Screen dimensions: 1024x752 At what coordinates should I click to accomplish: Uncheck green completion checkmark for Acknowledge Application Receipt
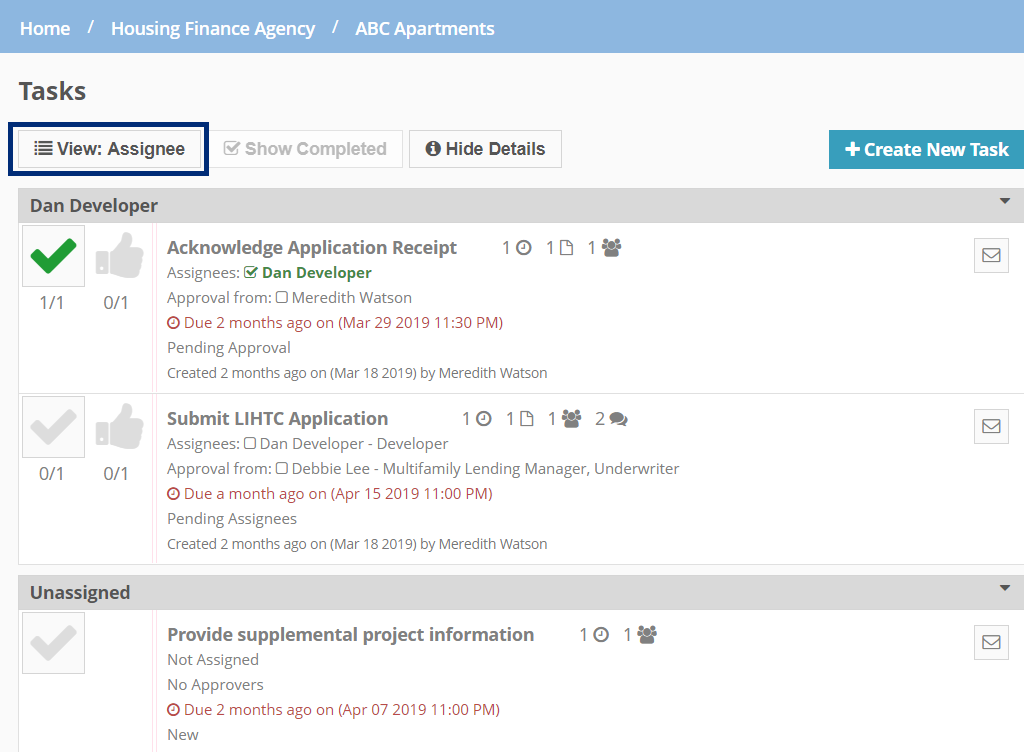click(53, 257)
